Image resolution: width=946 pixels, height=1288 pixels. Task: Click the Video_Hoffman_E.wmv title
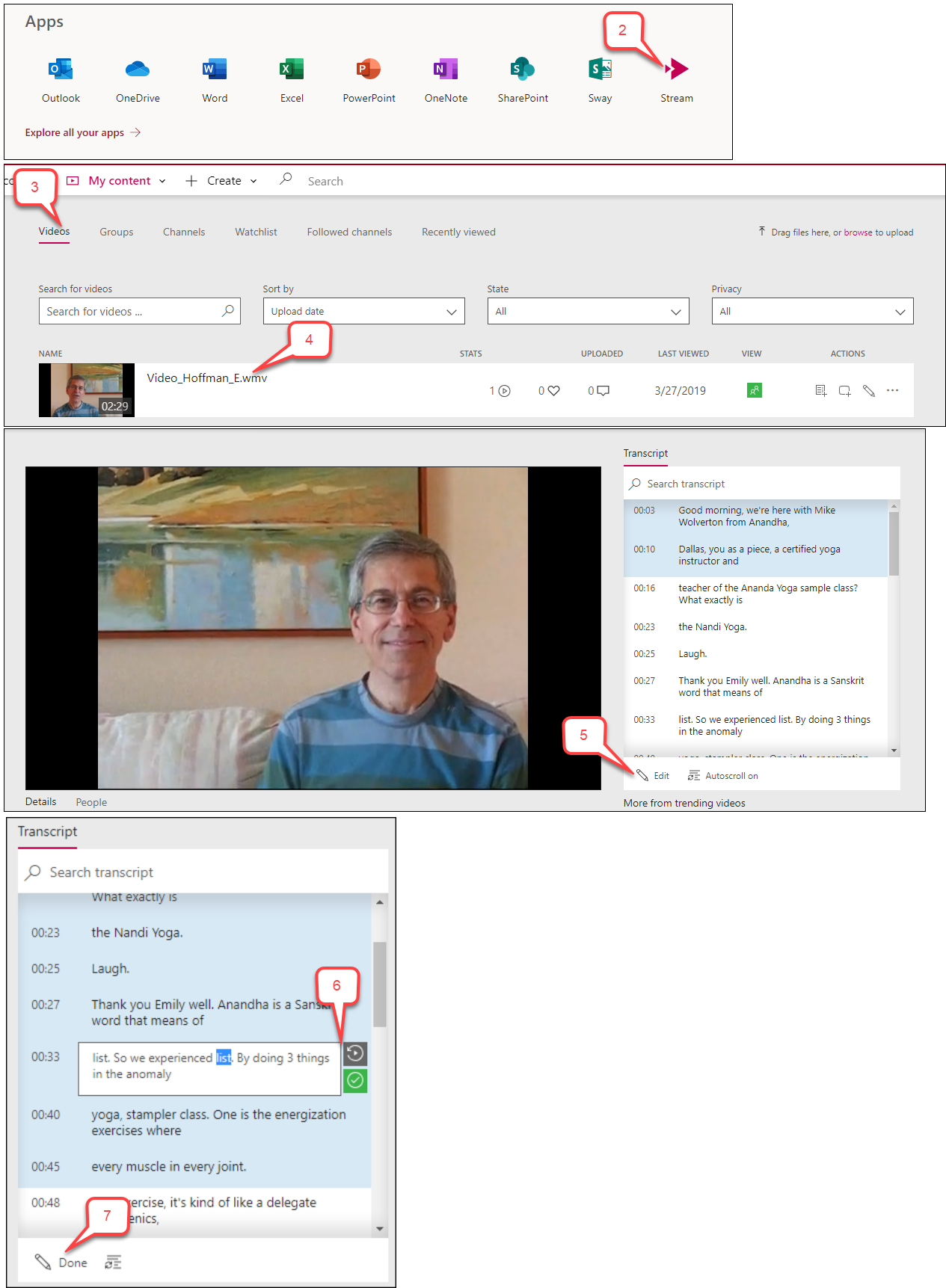click(206, 378)
